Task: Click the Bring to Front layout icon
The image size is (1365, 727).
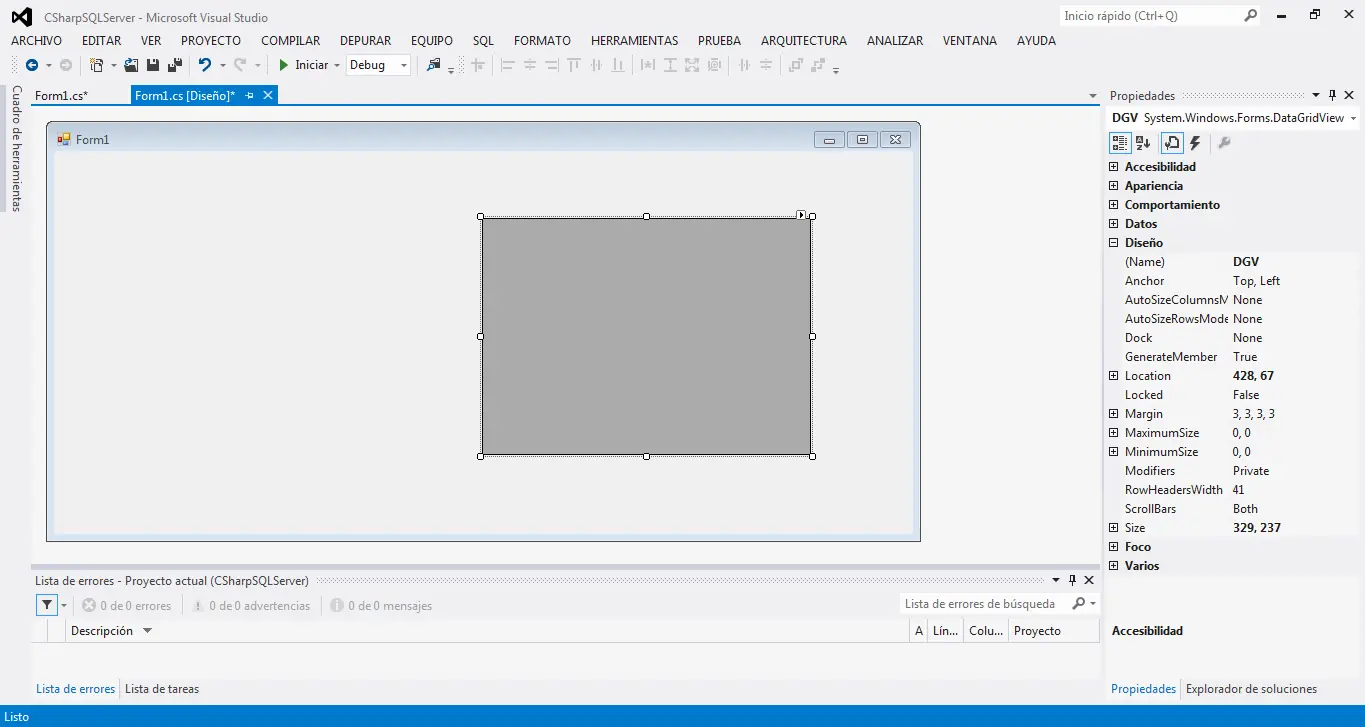Action: [x=796, y=65]
